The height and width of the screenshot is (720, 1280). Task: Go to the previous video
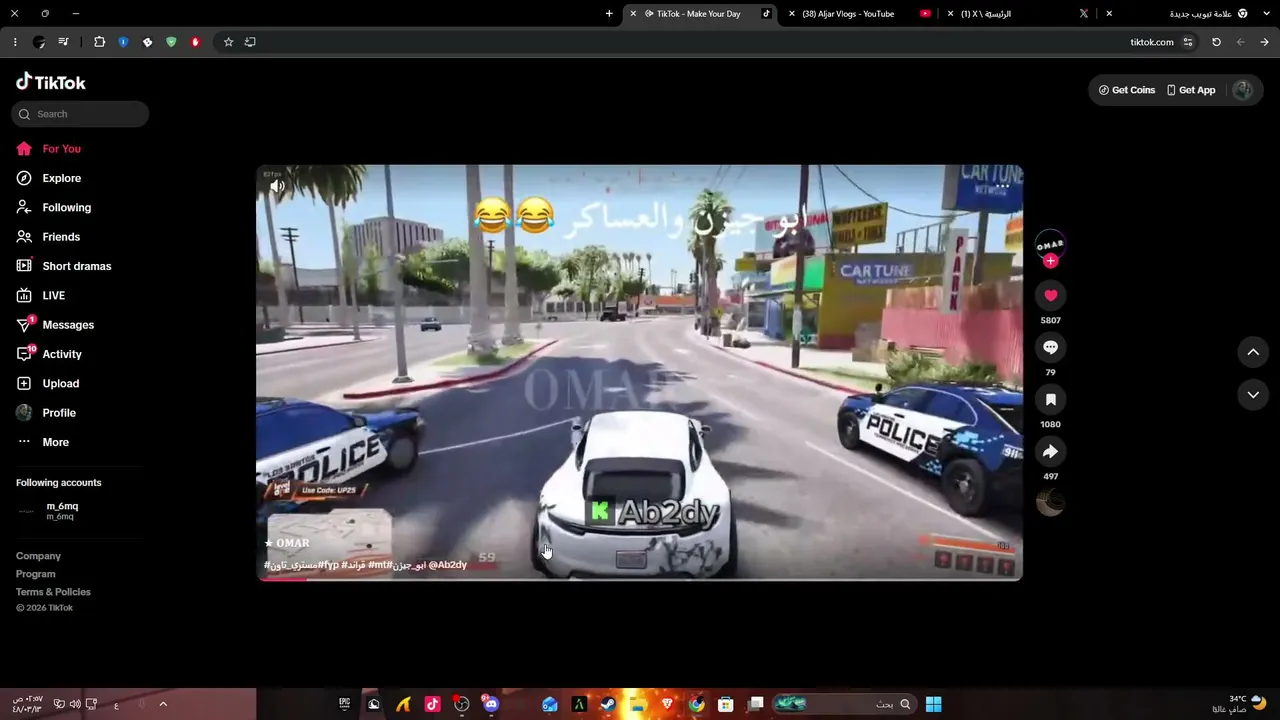coord(1253,352)
